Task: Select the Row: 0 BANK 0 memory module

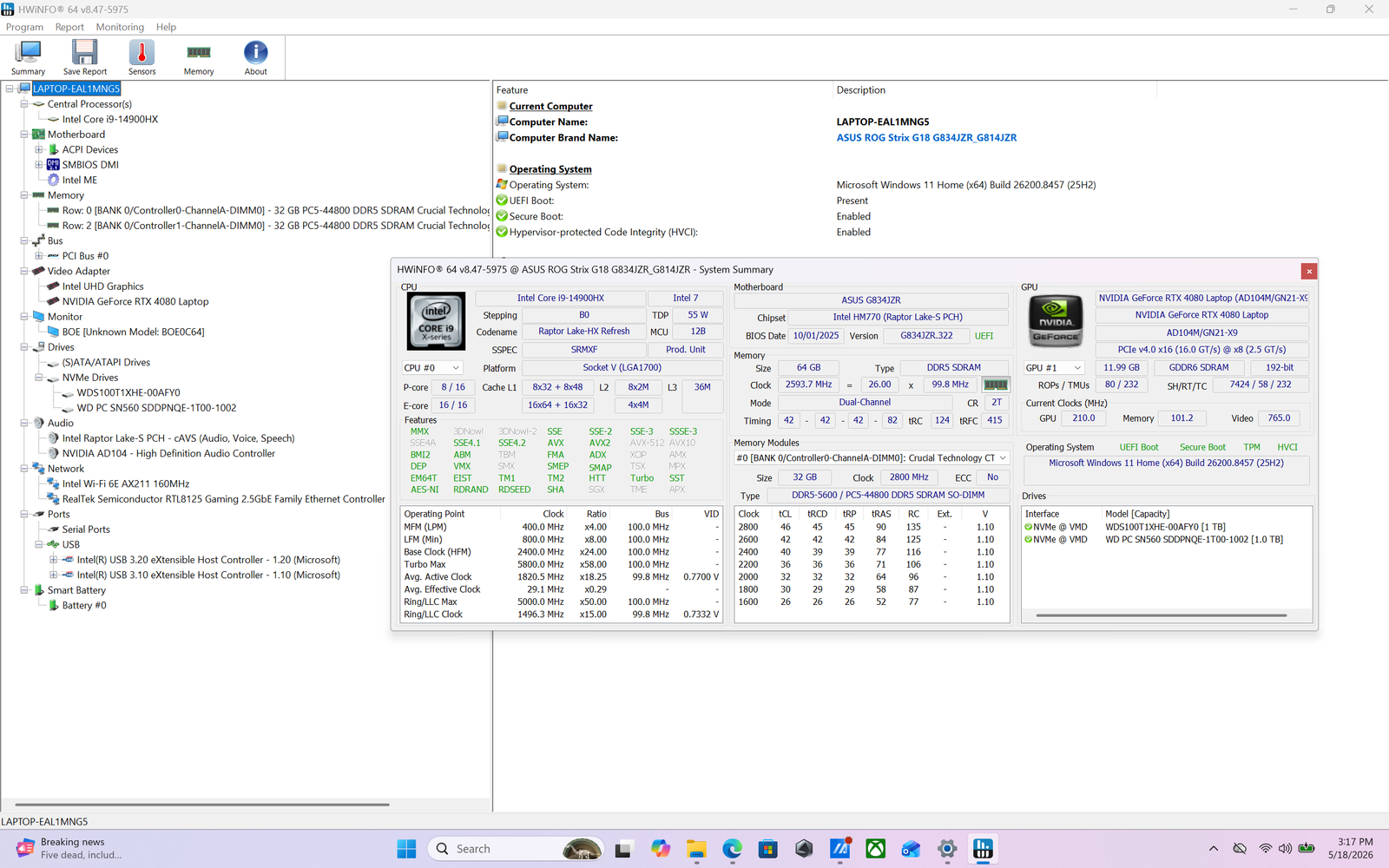Action: point(275,211)
